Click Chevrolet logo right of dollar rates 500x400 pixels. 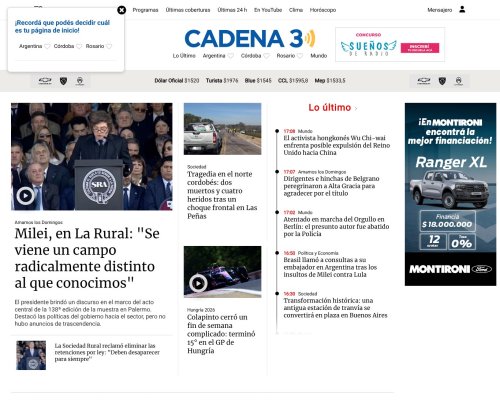pos(424,81)
